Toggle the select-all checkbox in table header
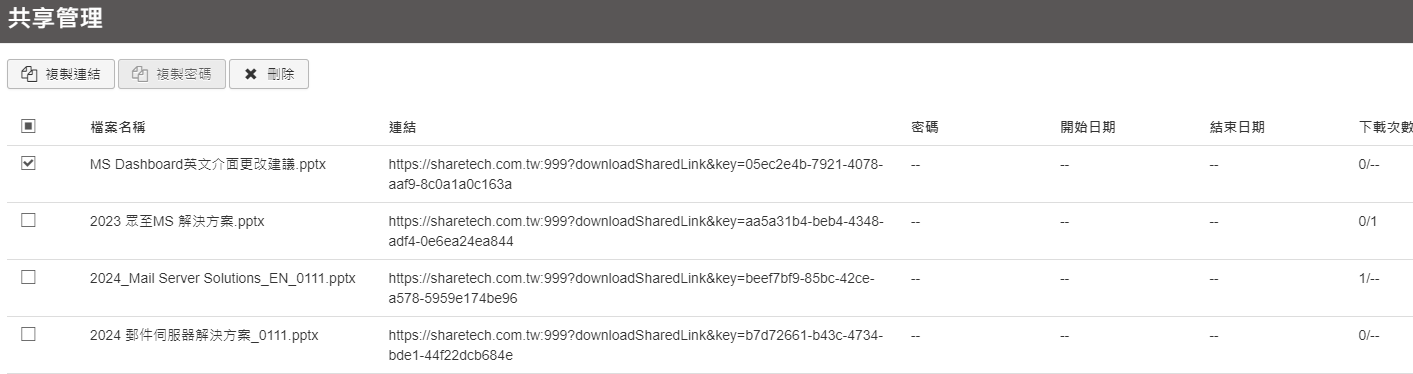Screen dimensions: 1413x374 28,126
